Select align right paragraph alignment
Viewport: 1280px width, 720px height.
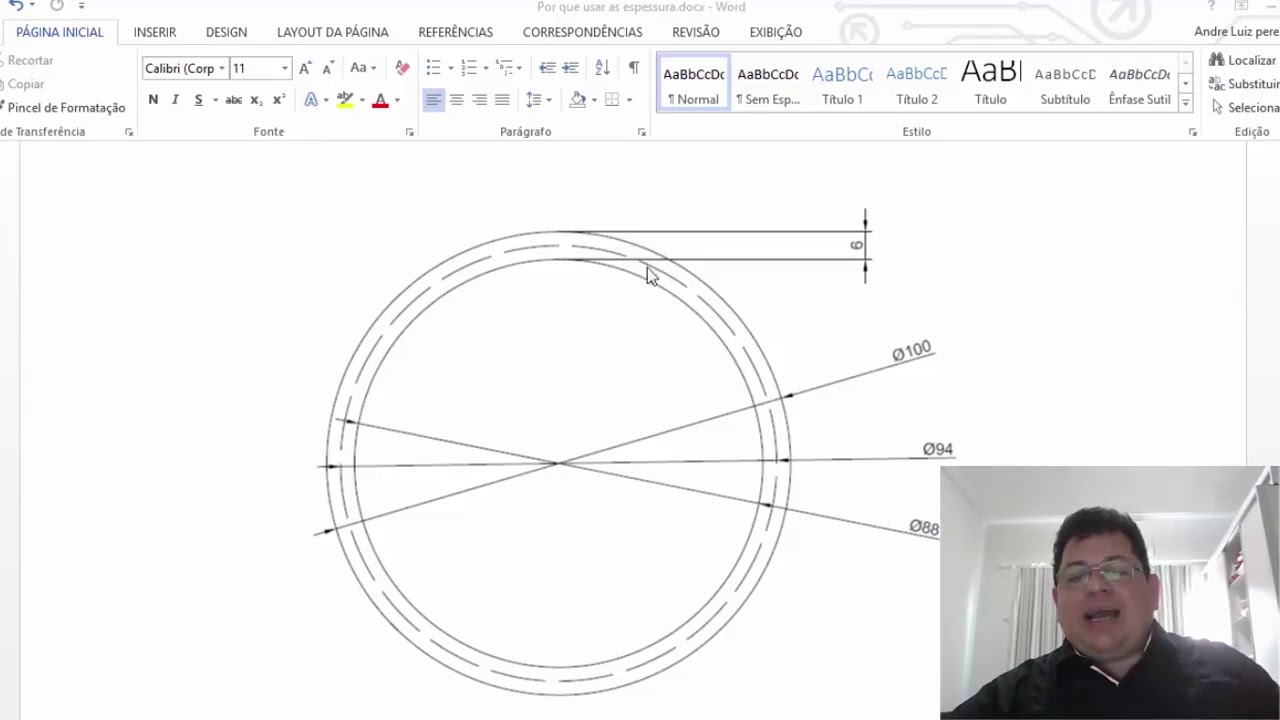[479, 99]
